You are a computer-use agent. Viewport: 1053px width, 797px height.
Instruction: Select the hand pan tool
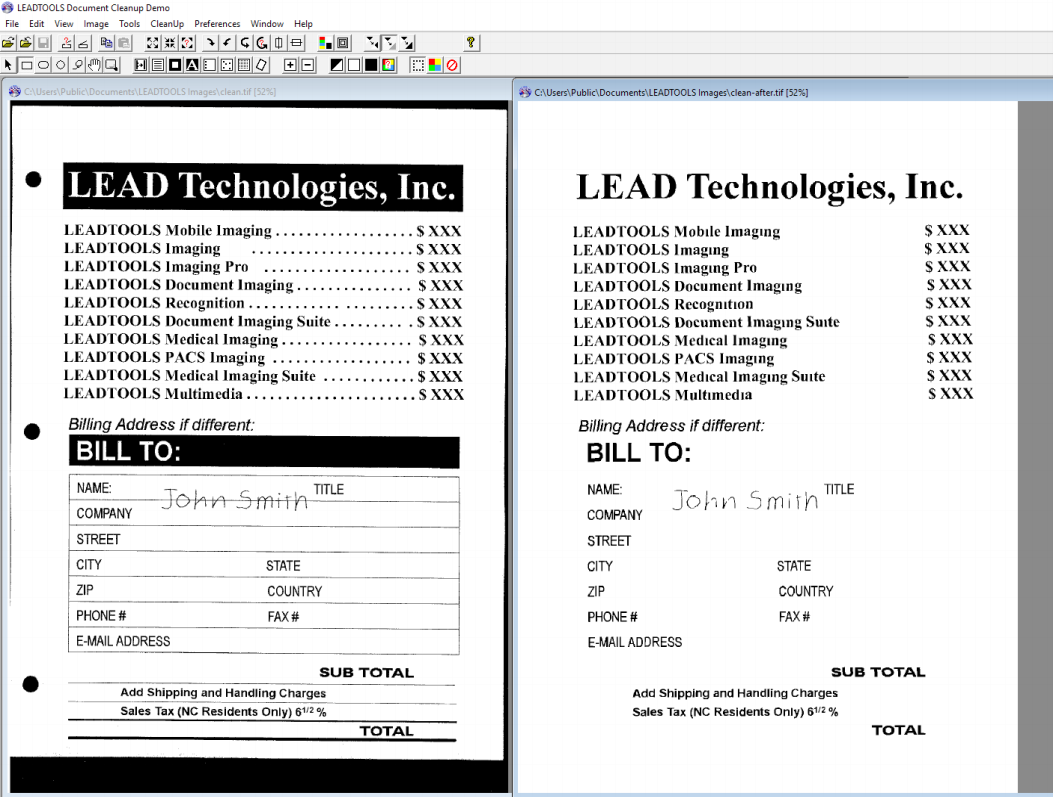(x=95, y=65)
